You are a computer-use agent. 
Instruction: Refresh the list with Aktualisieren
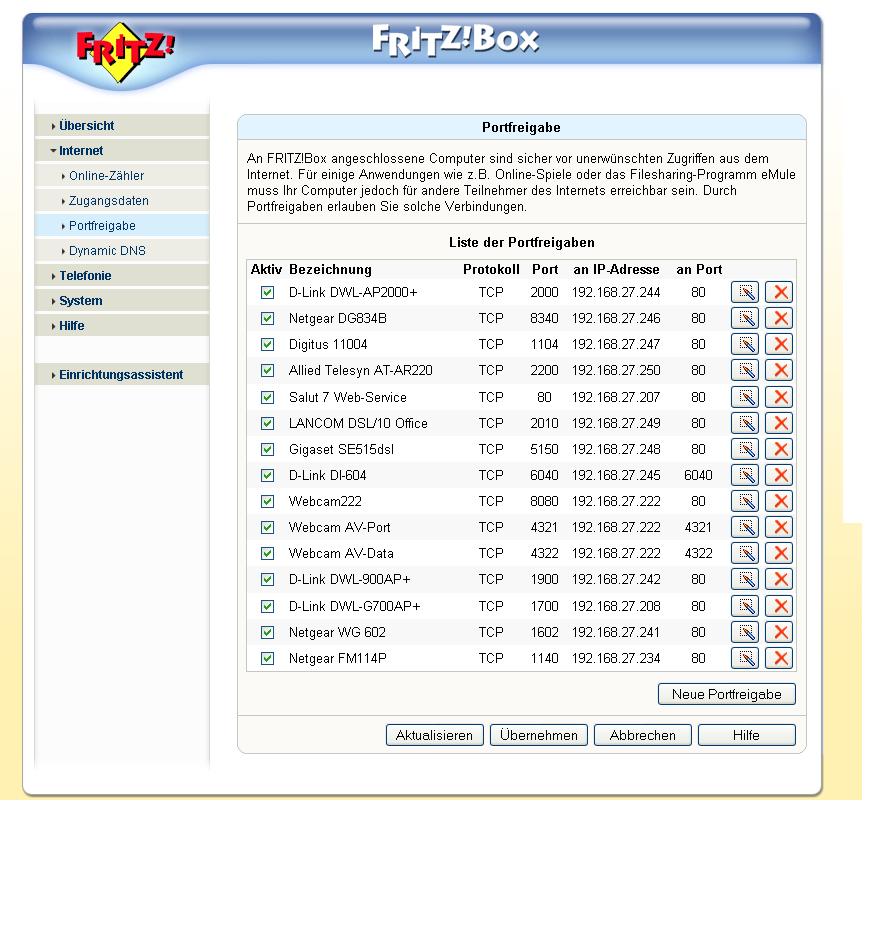[x=434, y=735]
